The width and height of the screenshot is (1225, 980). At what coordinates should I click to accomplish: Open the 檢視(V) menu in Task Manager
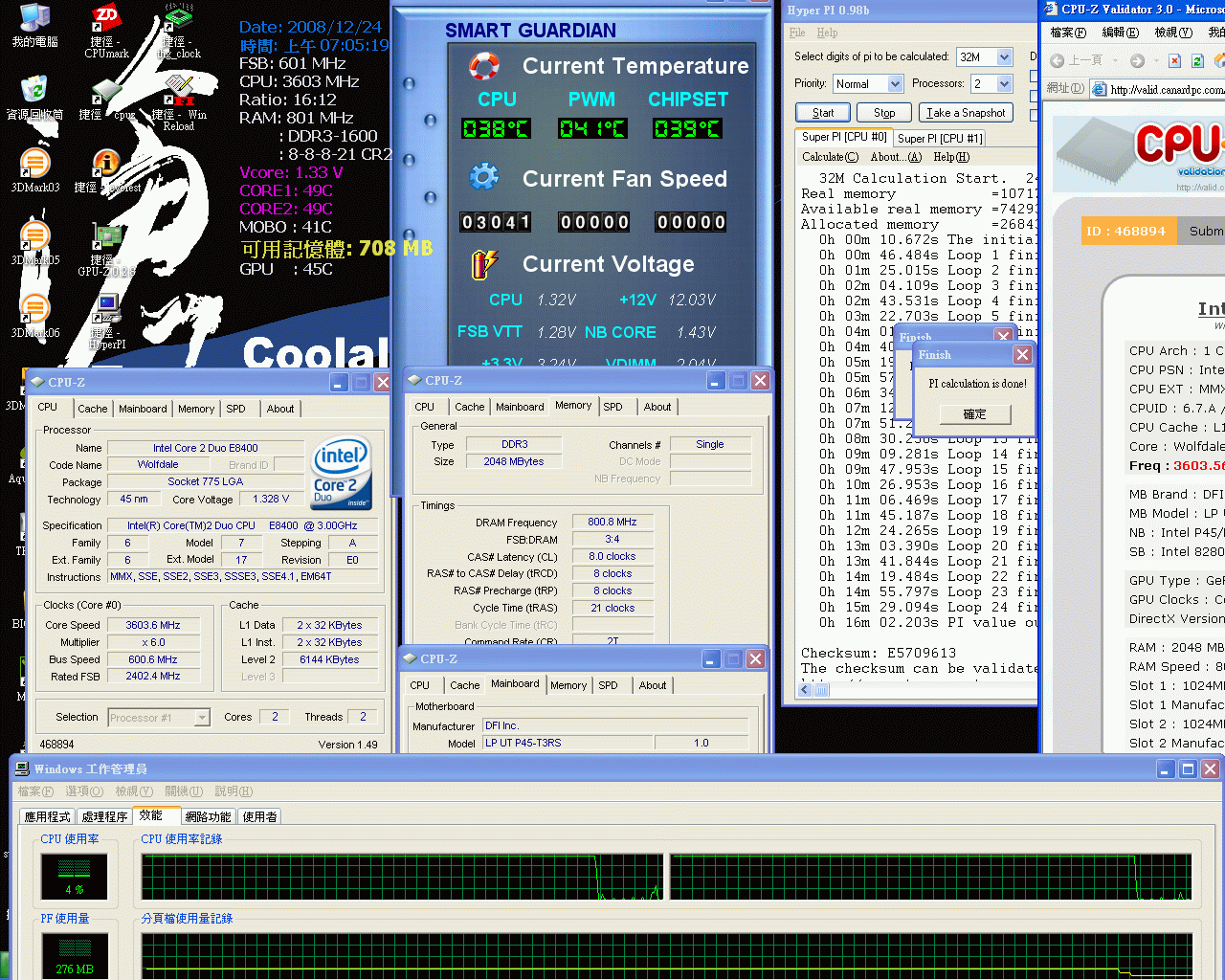134,791
